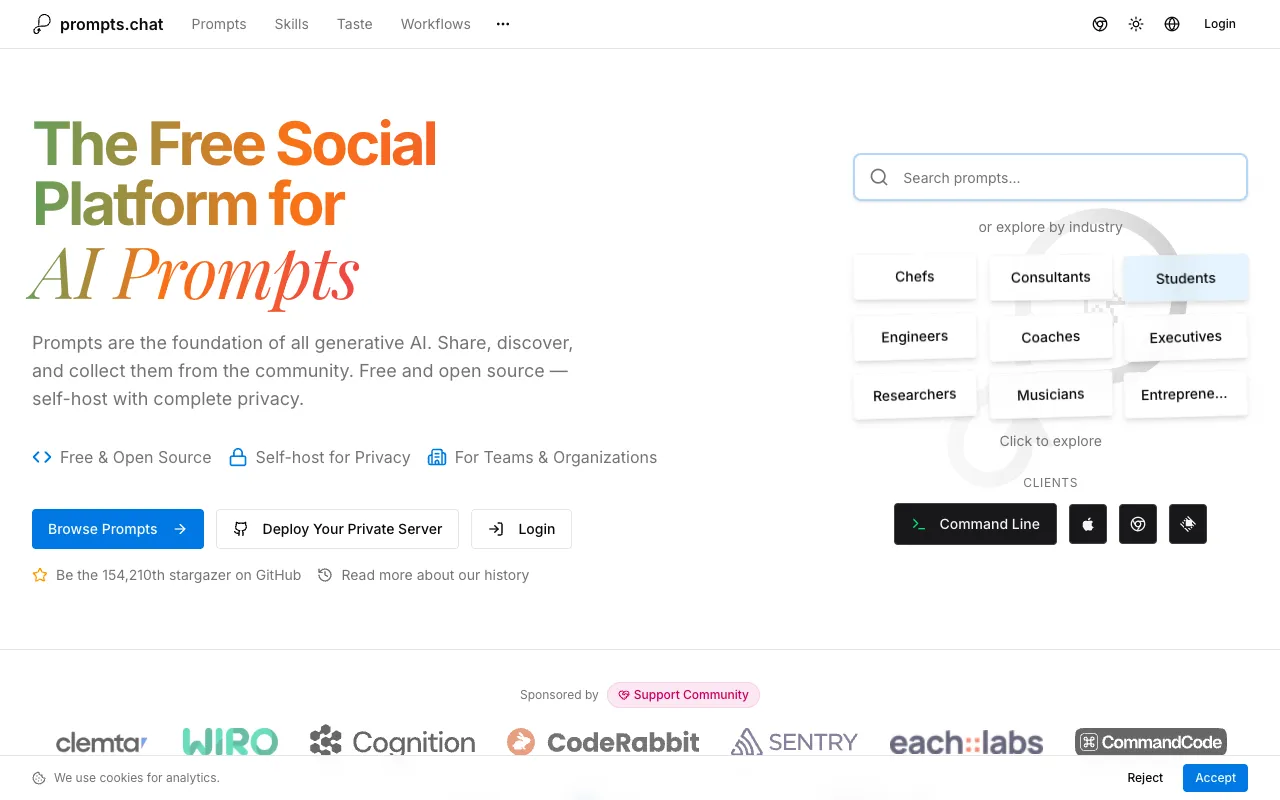Open the Skills nav item

point(291,24)
